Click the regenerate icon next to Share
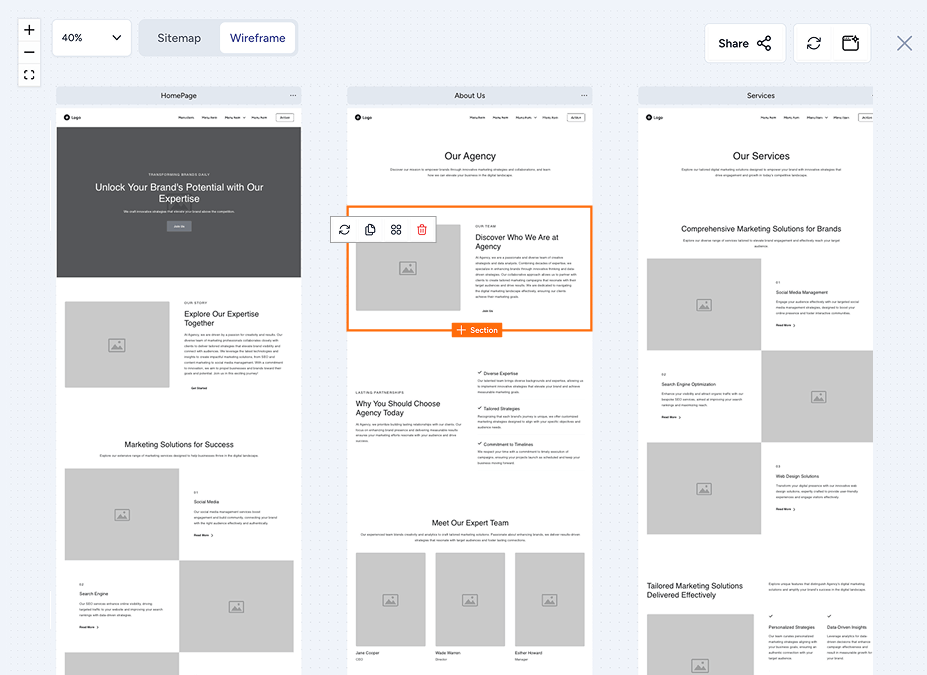Screen dimensions: 927x675 (x=813, y=43)
